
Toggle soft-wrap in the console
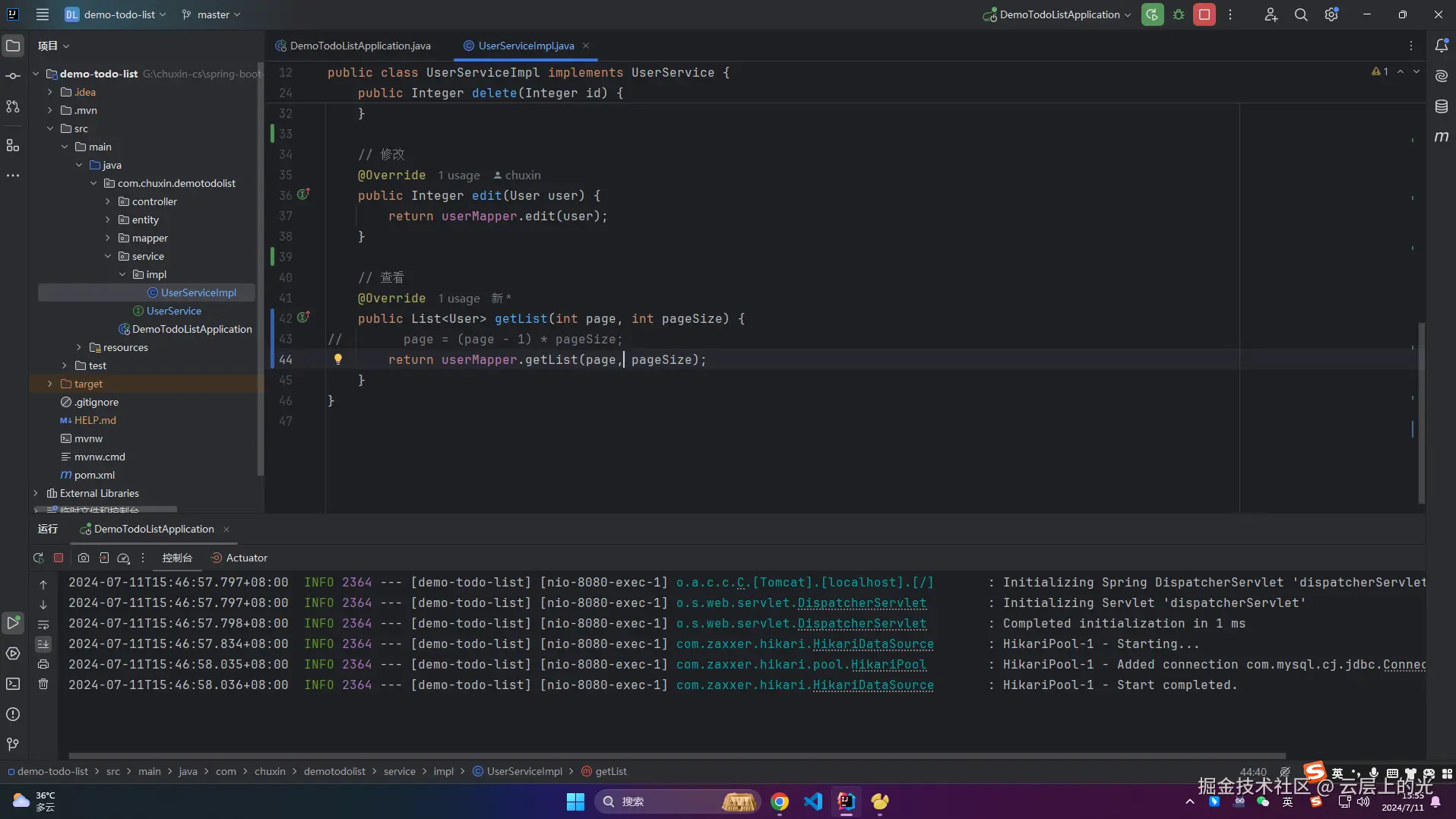[x=43, y=625]
